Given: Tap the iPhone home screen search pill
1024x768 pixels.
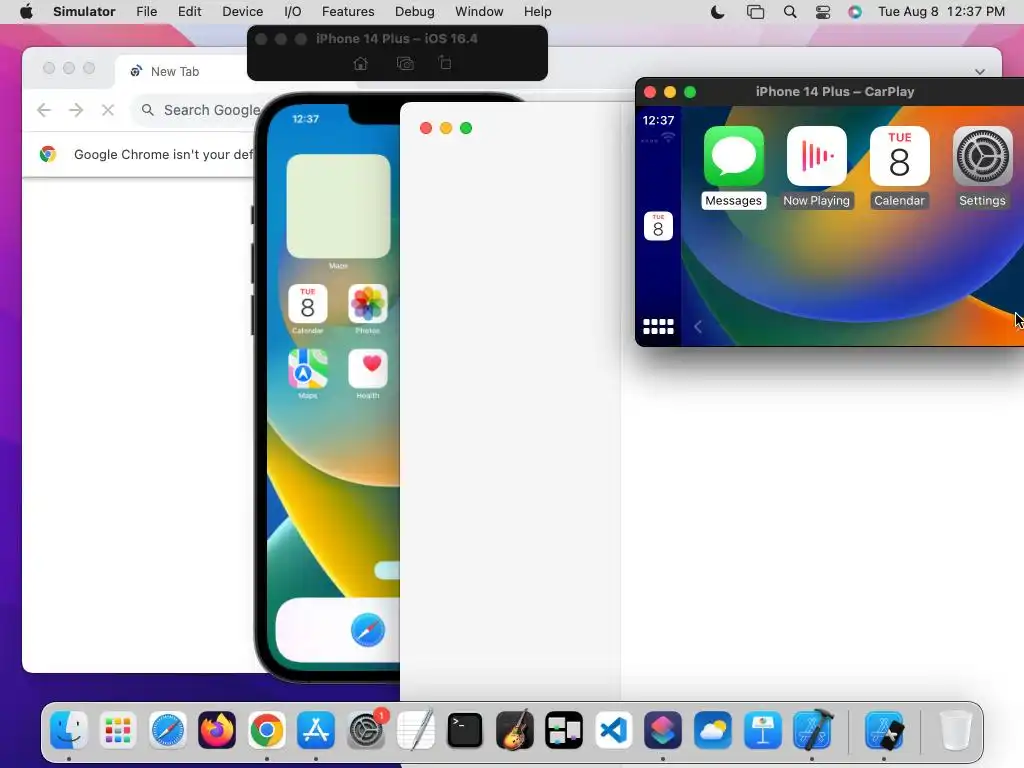Looking at the screenshot, I should pyautogui.click(x=387, y=569).
